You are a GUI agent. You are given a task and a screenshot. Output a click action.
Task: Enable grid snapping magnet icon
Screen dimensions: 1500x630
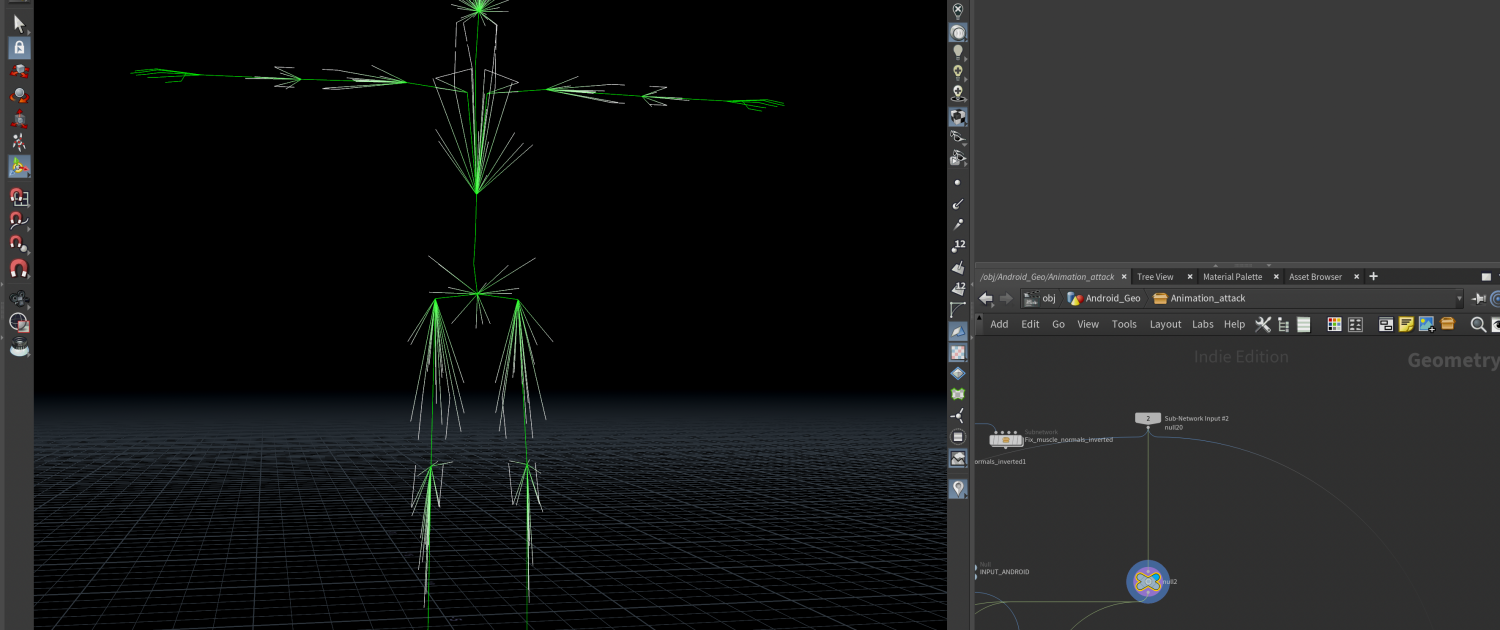(19, 196)
